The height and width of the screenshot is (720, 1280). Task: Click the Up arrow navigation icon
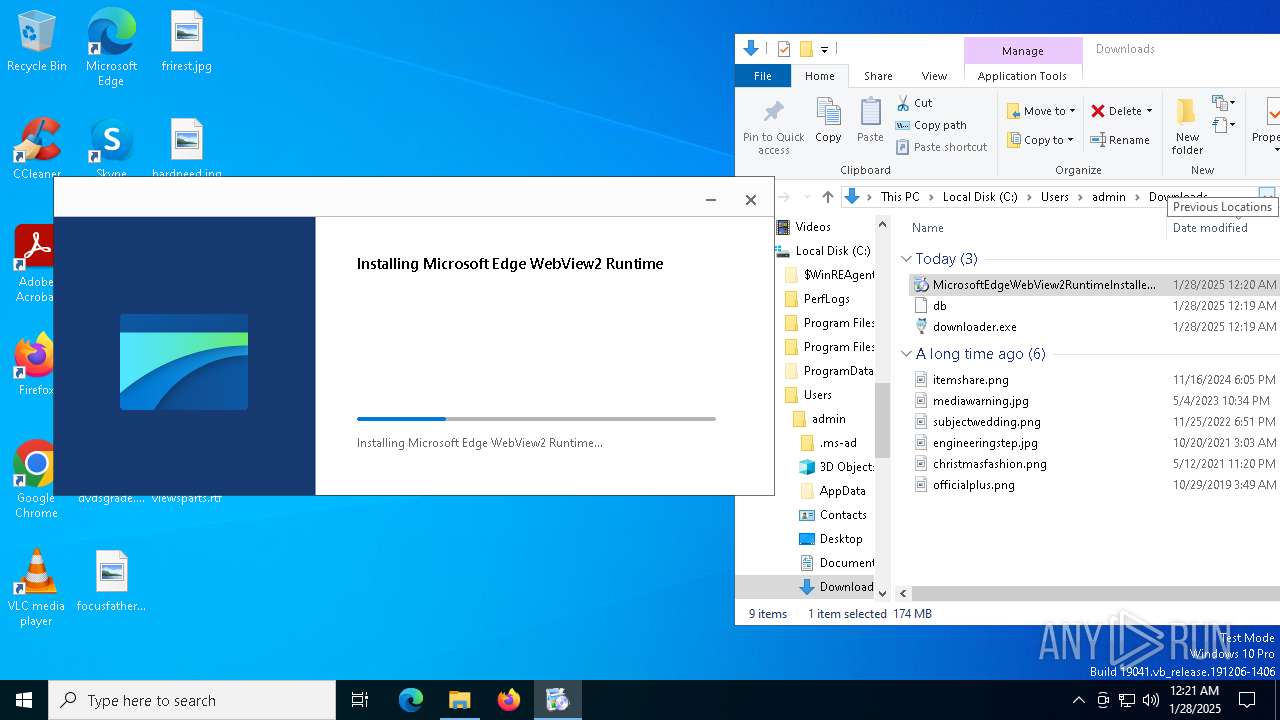827,197
